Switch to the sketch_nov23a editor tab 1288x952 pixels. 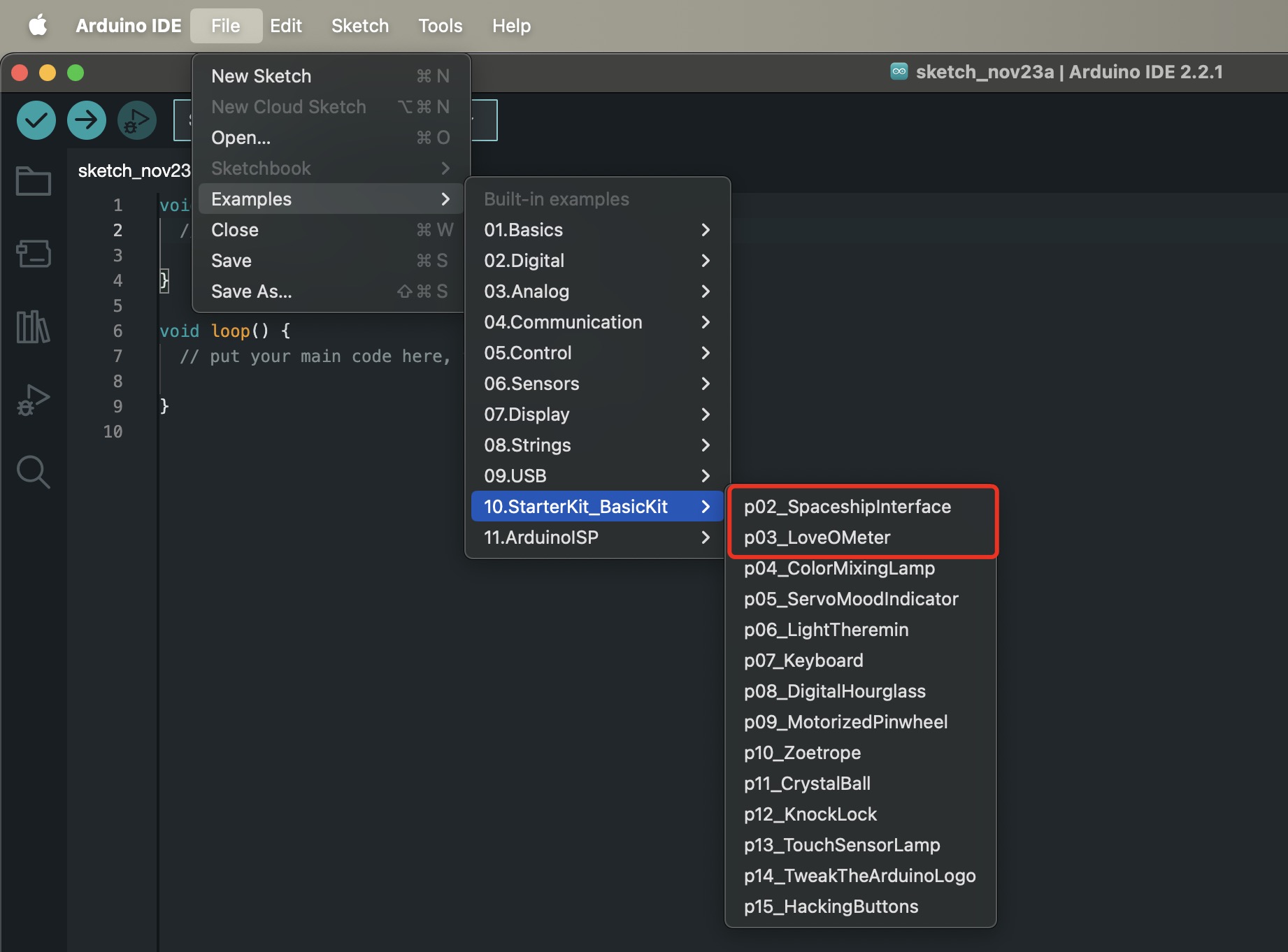pyautogui.click(x=134, y=171)
